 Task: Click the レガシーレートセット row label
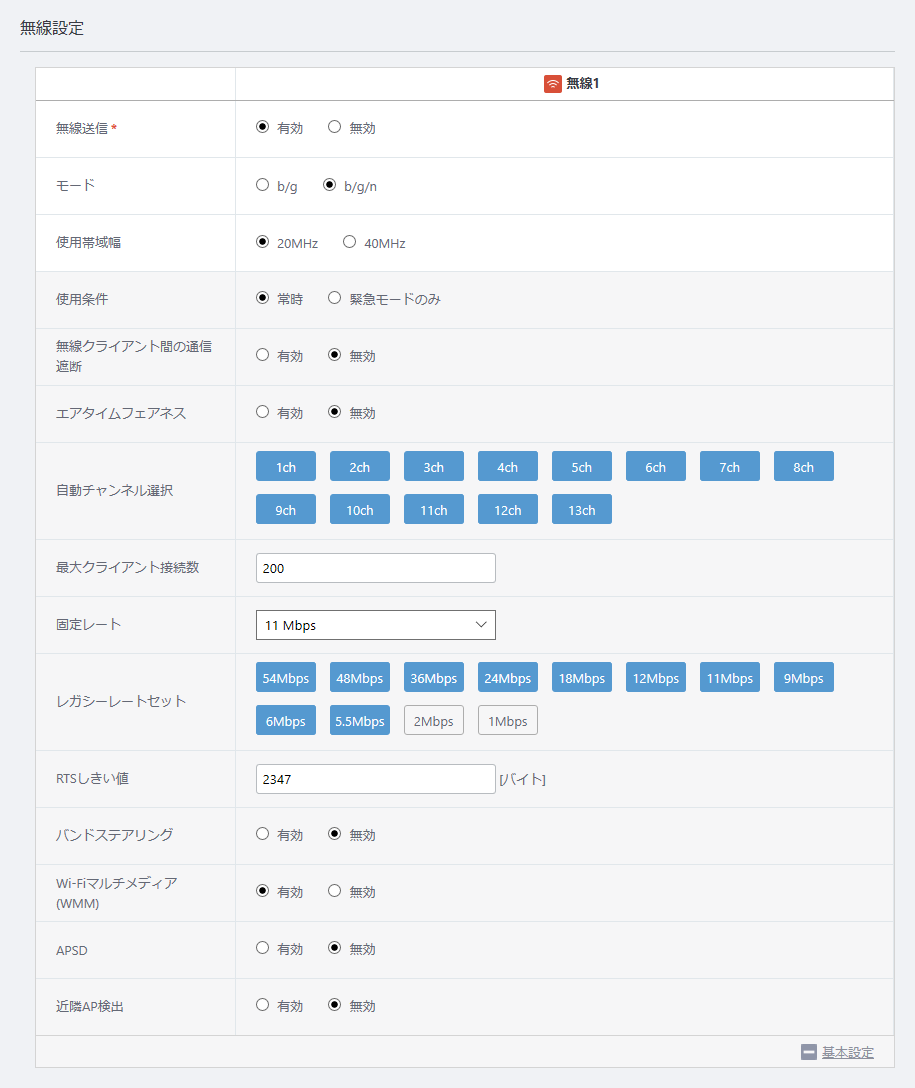(121, 701)
